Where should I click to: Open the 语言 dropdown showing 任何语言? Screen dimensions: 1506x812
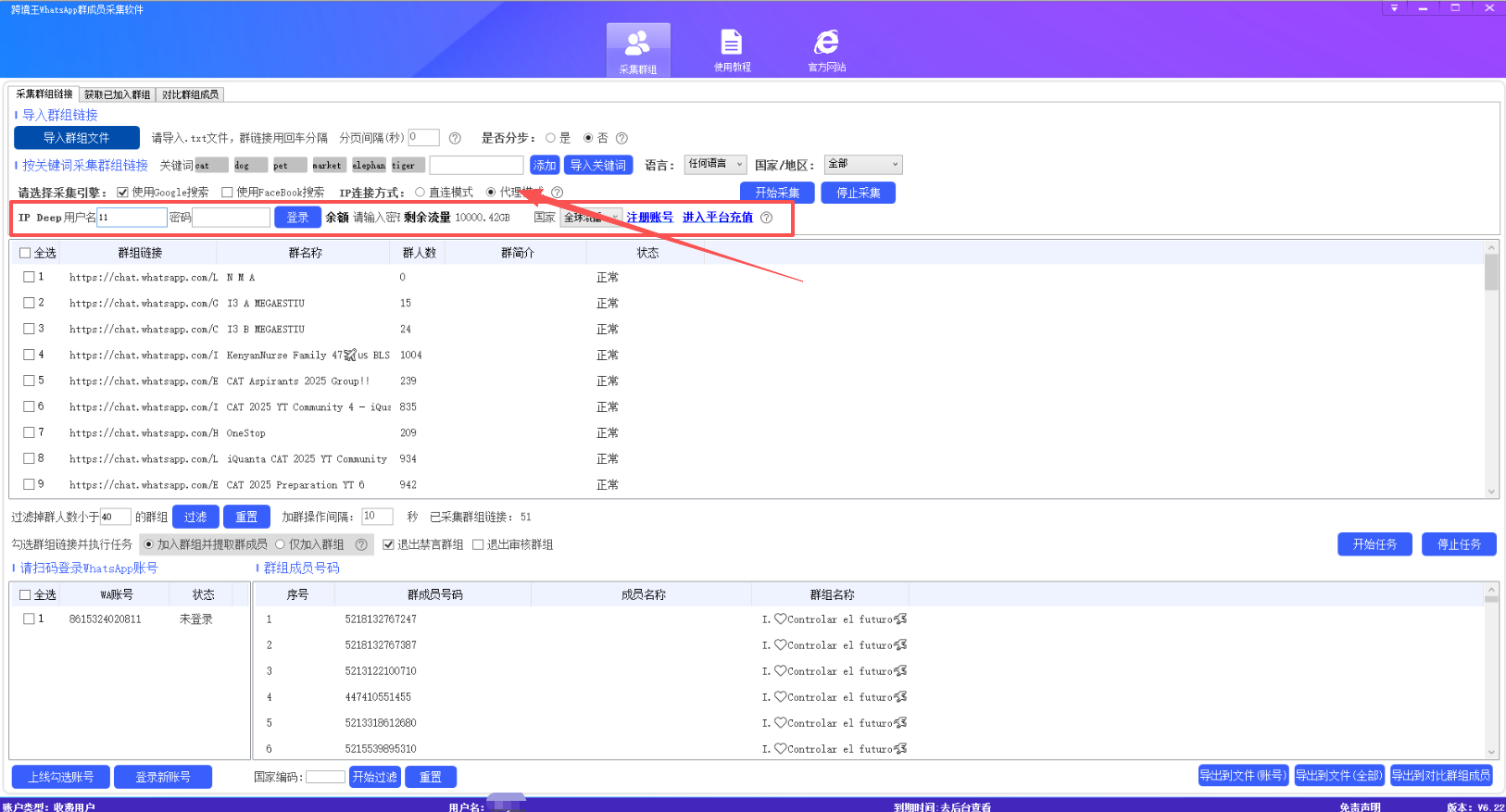[715, 164]
